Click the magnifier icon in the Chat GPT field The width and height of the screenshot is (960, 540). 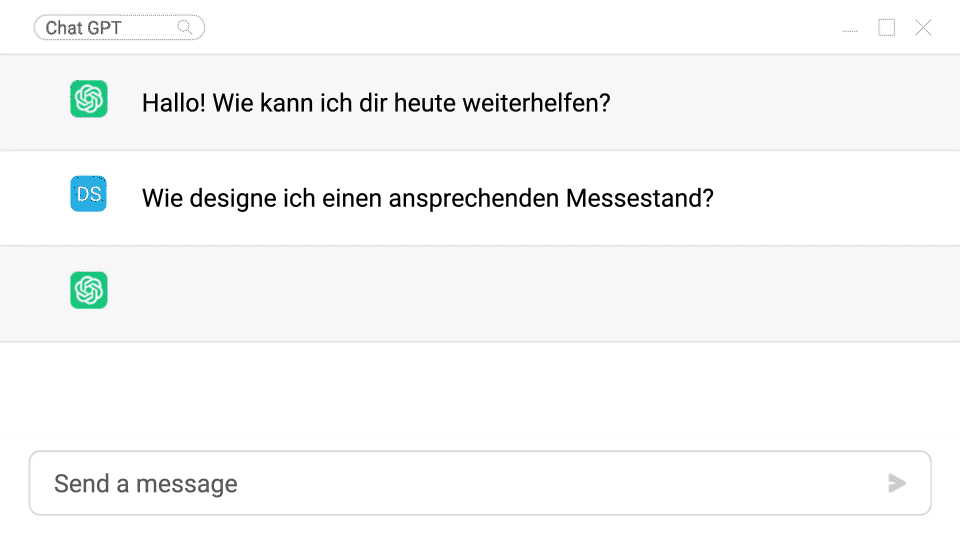coord(185,28)
